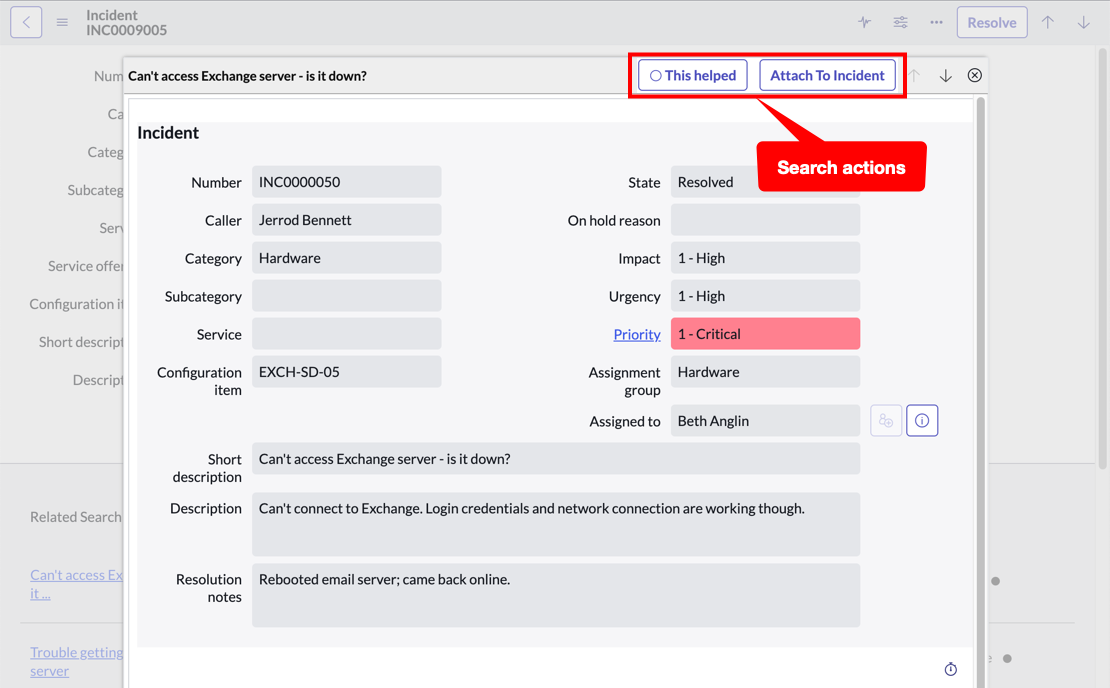Image resolution: width=1110 pixels, height=688 pixels.
Task: Click Attach To Incident button
Action: tap(827, 75)
